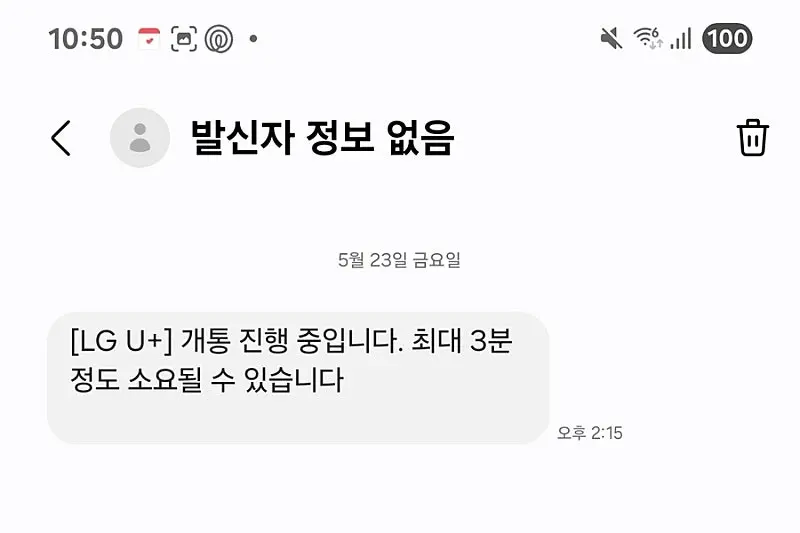Tap the 오후 2:15 message timestamp
800x533 pixels.
(x=590, y=433)
